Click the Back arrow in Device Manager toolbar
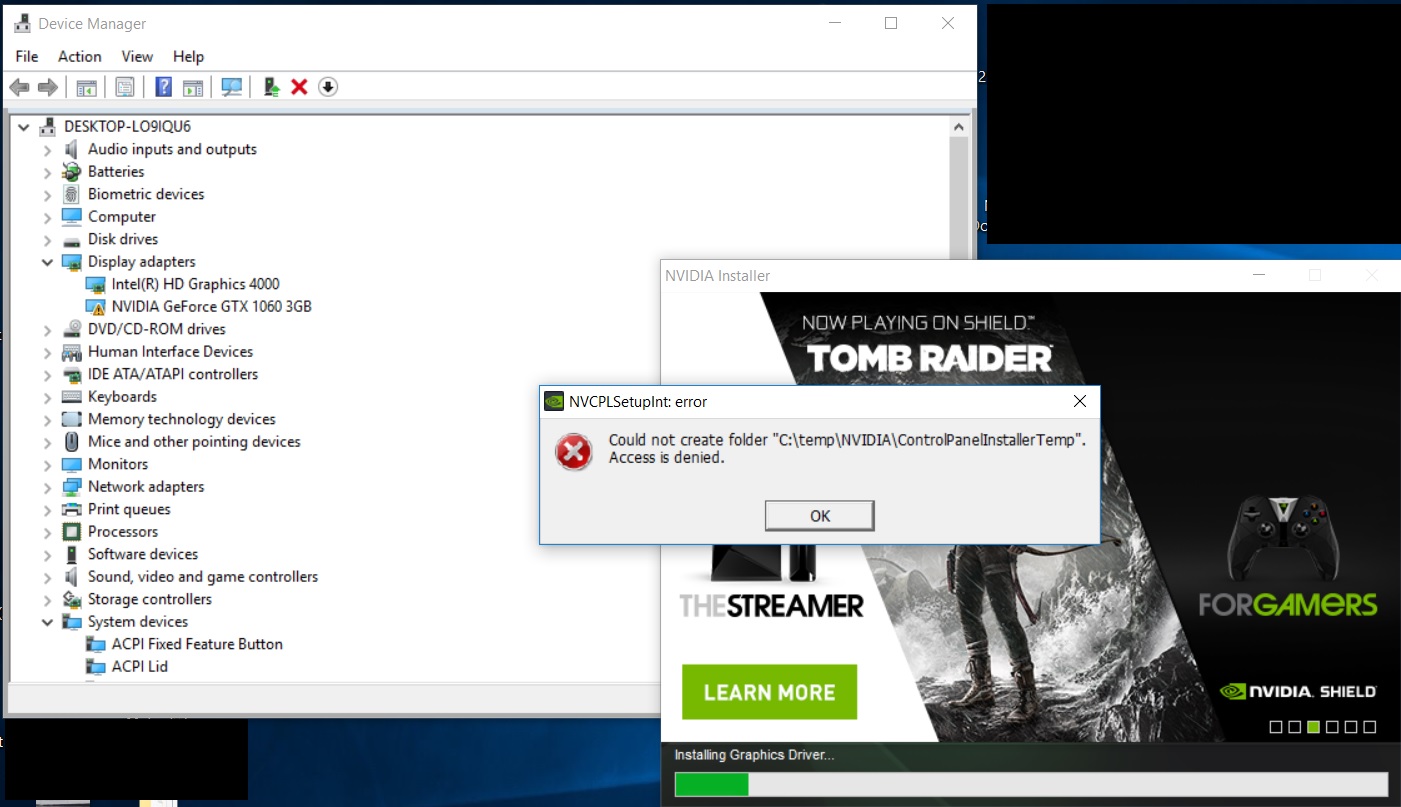 [x=19, y=87]
